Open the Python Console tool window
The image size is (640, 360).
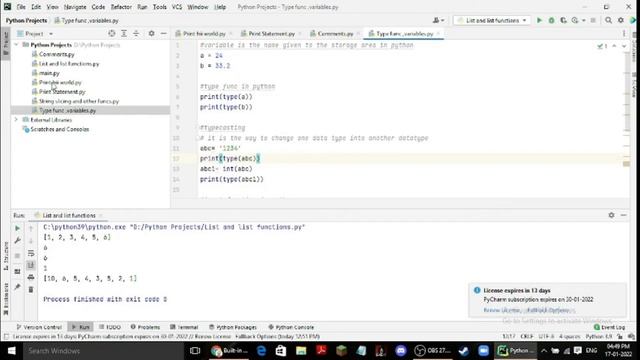pyautogui.click(x=291, y=327)
